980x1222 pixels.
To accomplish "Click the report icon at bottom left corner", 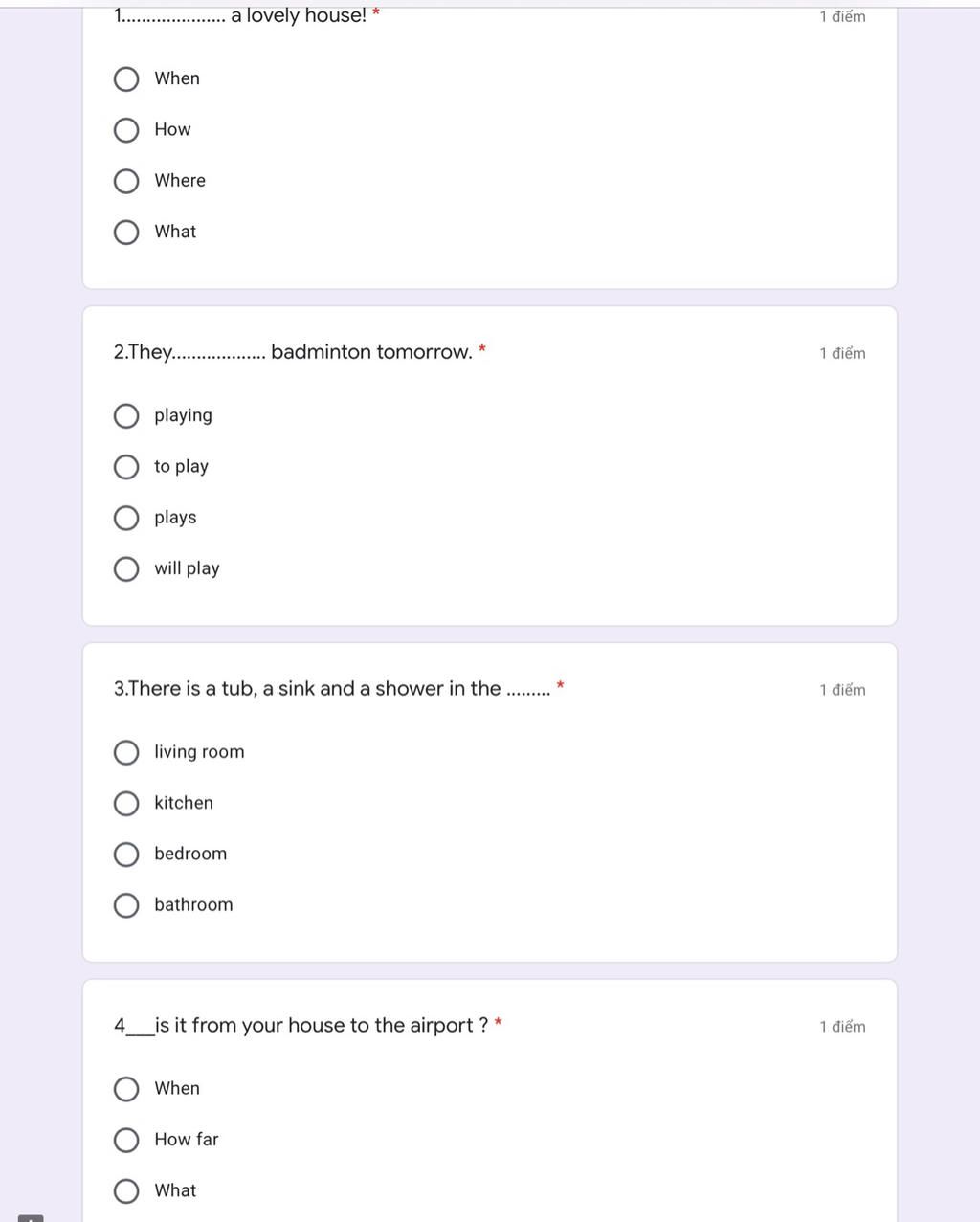I will click(x=31, y=1217).
